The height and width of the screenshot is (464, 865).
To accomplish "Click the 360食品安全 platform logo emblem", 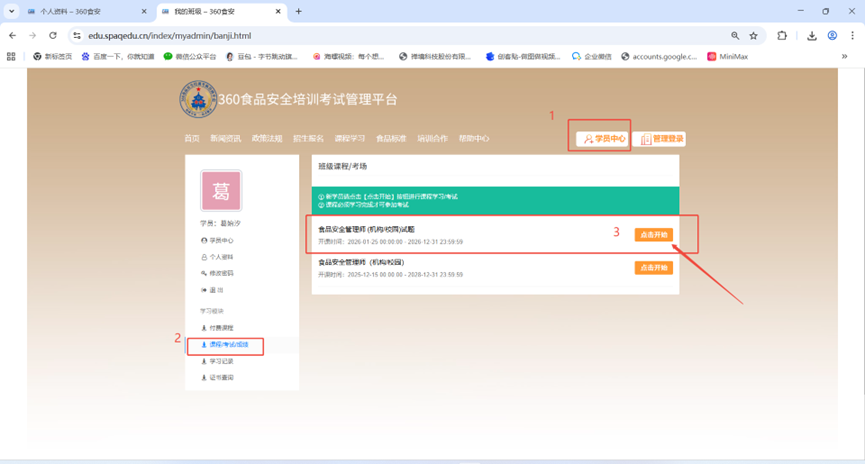I will (198, 100).
